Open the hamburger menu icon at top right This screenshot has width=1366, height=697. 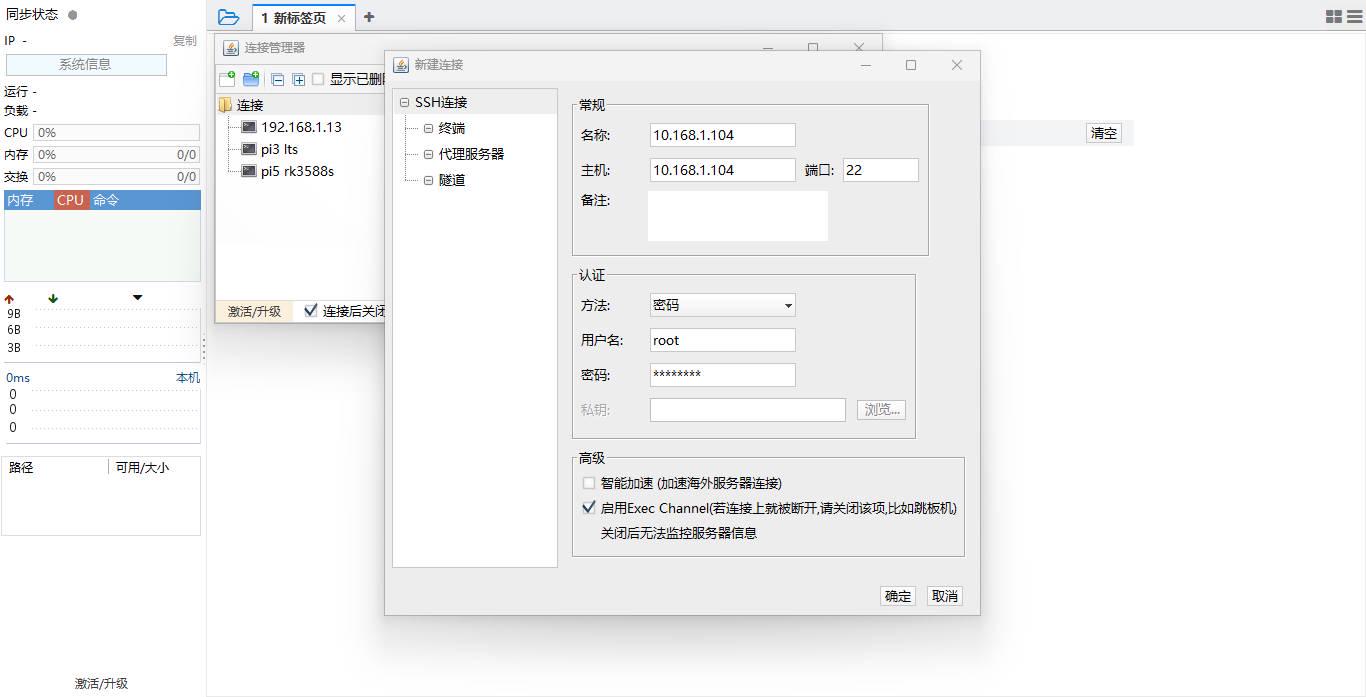[1354, 17]
